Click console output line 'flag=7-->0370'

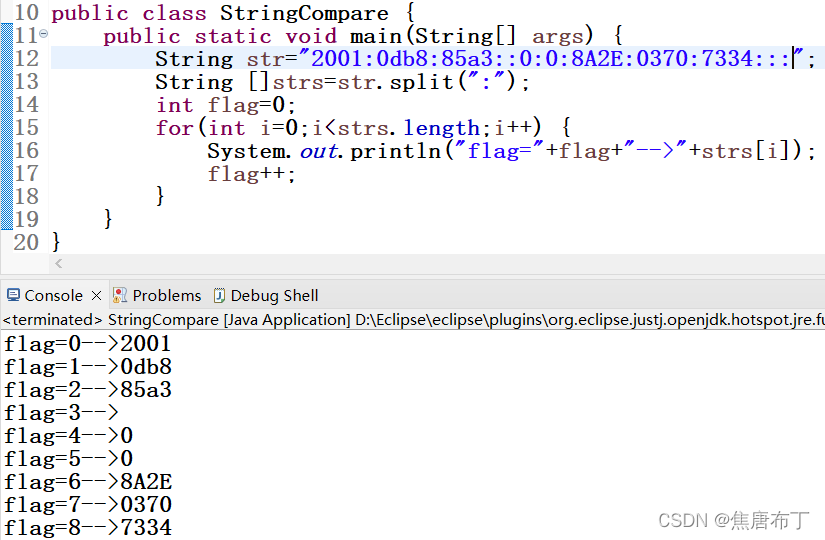(x=87, y=505)
